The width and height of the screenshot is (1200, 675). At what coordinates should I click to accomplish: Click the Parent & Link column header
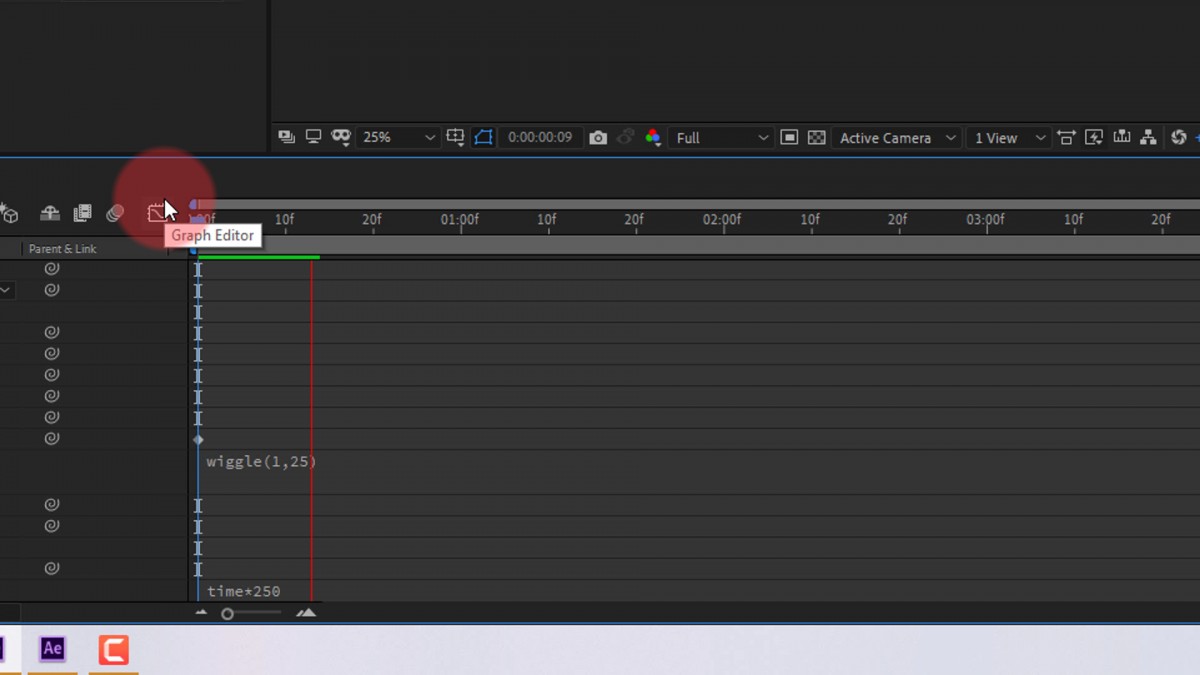(x=63, y=249)
